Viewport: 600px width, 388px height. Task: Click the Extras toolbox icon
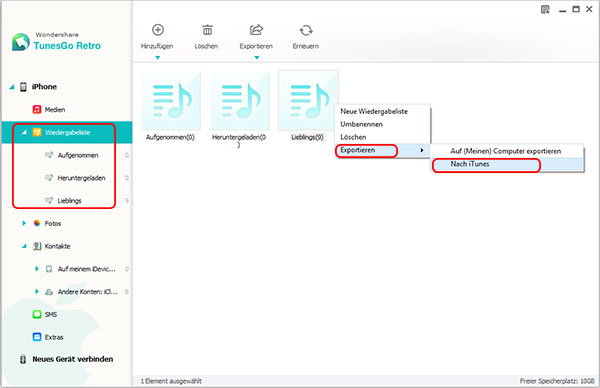click(x=37, y=337)
